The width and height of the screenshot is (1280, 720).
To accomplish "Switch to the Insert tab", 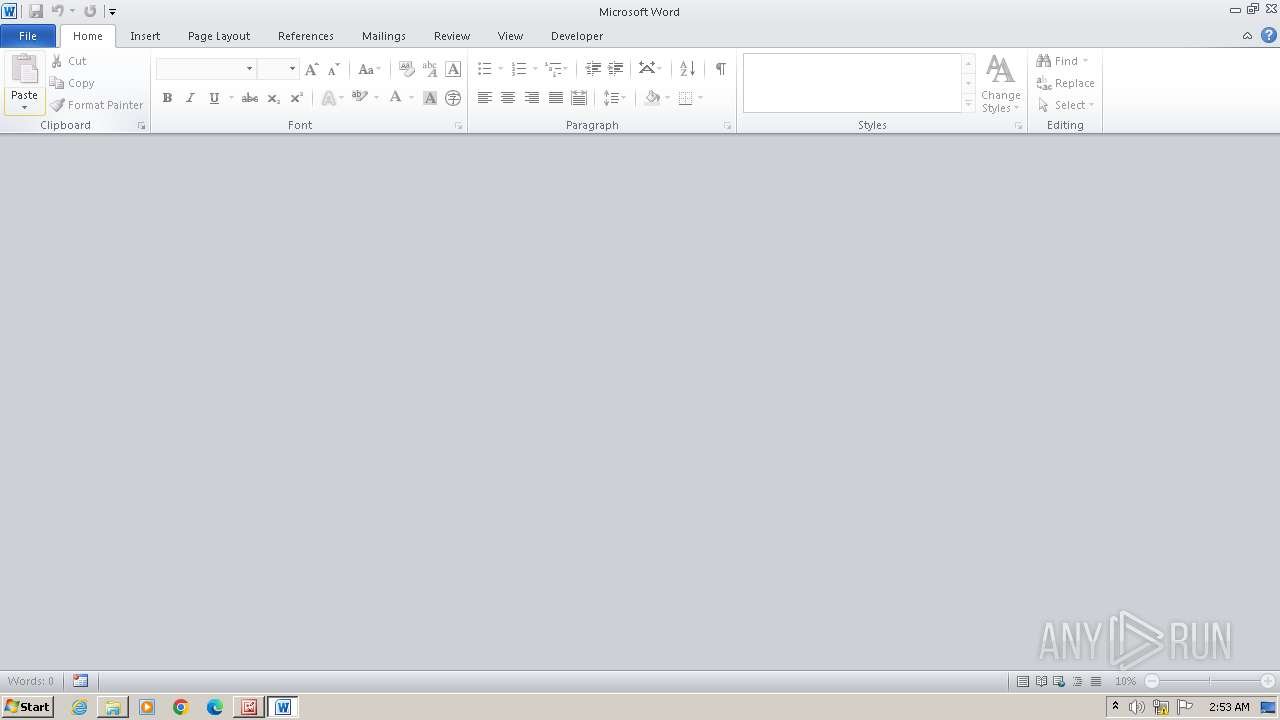I will pos(145,36).
